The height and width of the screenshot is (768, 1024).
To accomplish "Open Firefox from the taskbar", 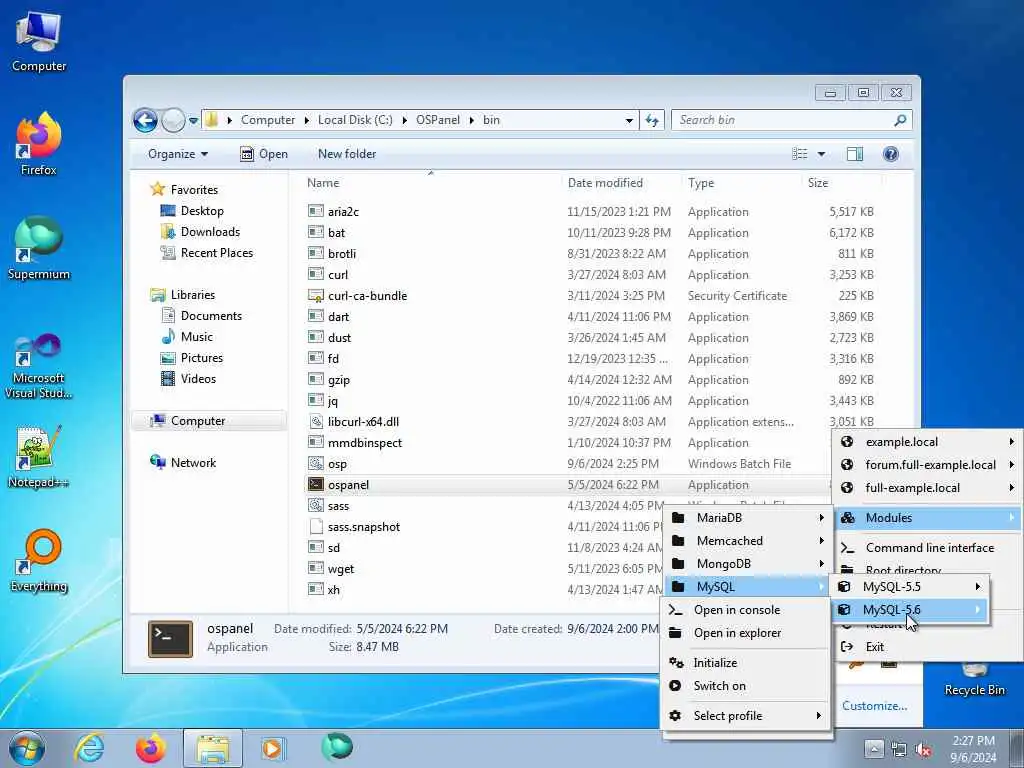I will coord(151,748).
